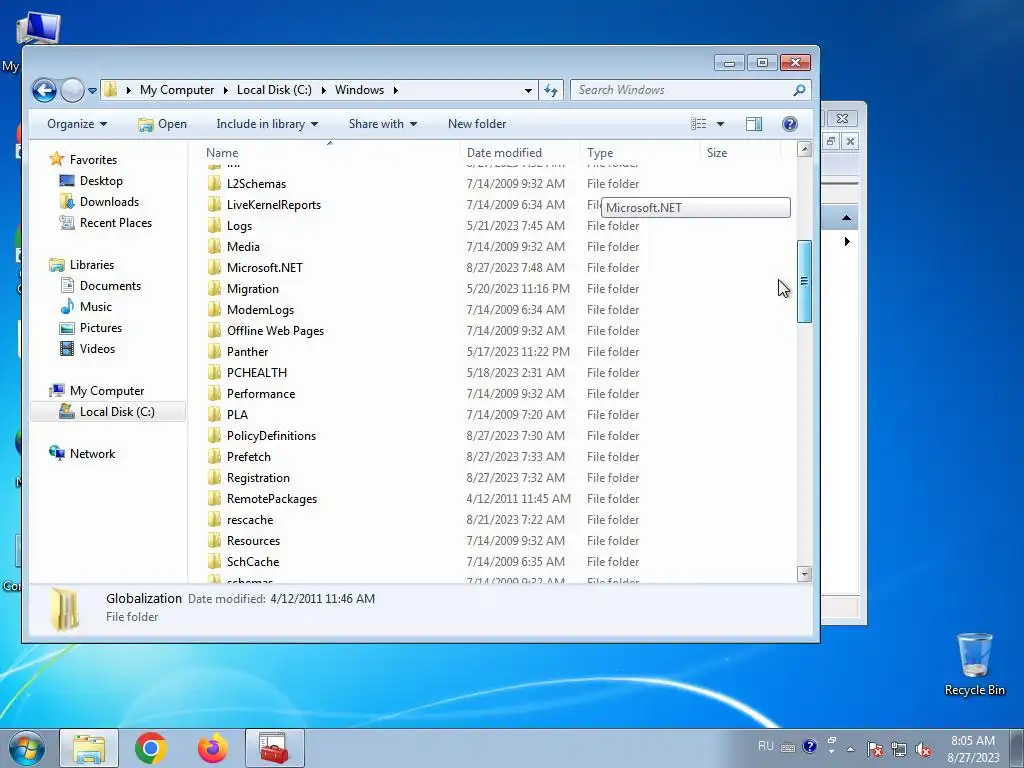The image size is (1024, 768).
Task: Open the Pictures library
Action: pyautogui.click(x=91, y=328)
